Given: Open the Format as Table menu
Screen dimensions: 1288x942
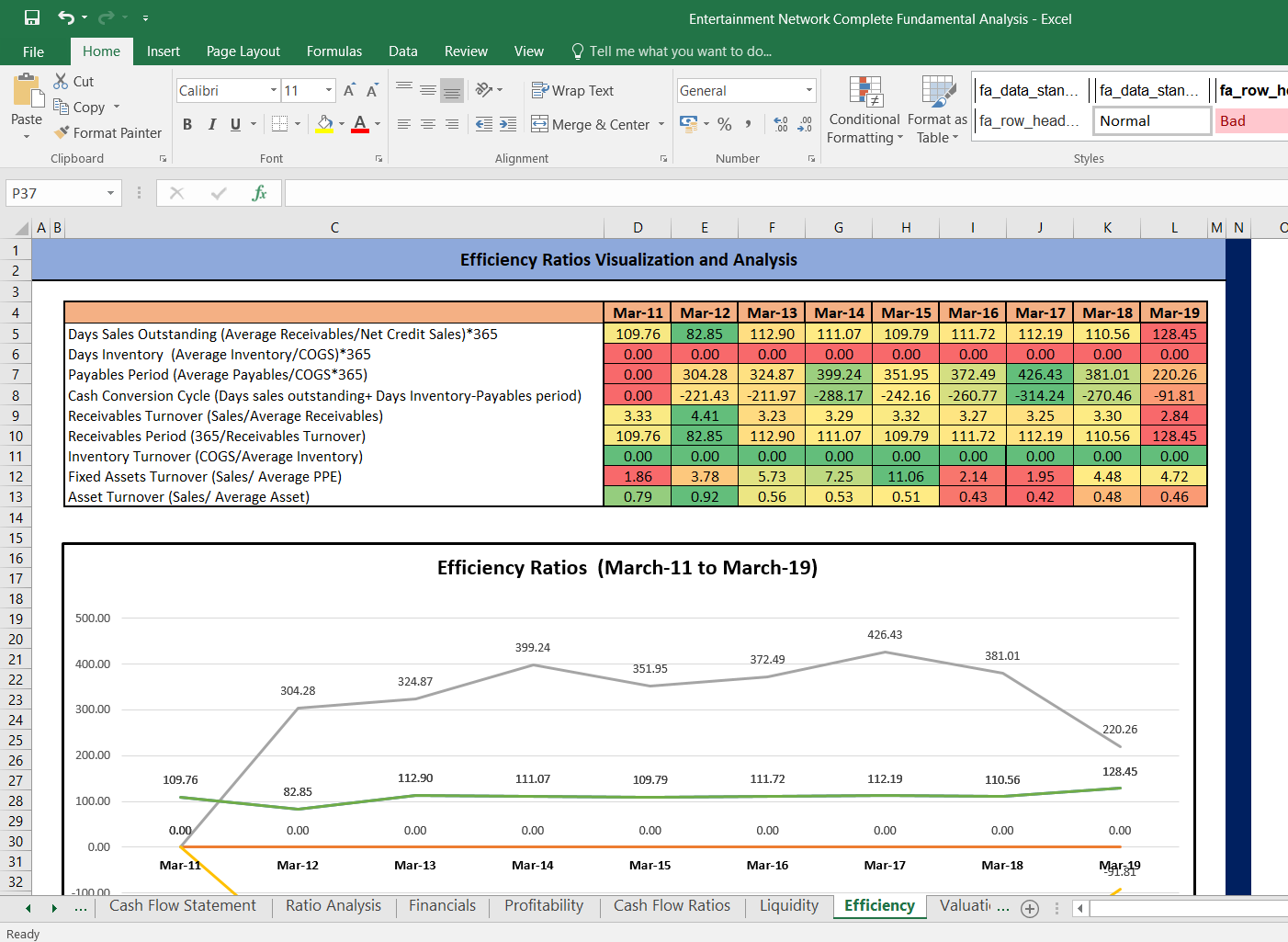Looking at the screenshot, I should point(937,110).
